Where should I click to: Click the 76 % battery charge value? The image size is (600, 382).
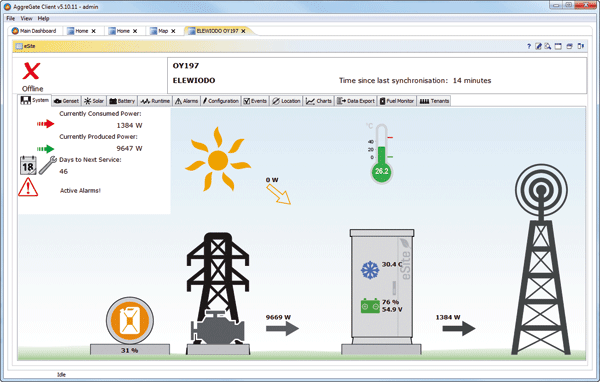coord(390,302)
